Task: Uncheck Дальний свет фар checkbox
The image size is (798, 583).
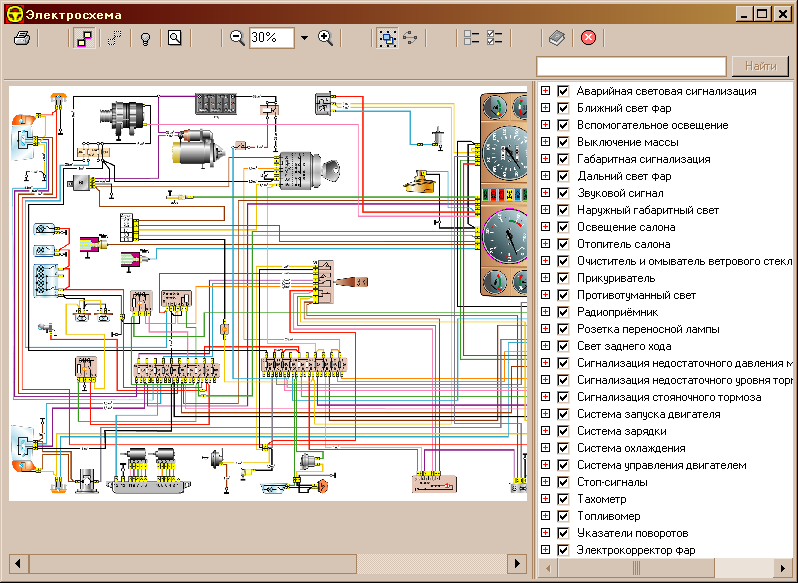Action: coord(563,176)
